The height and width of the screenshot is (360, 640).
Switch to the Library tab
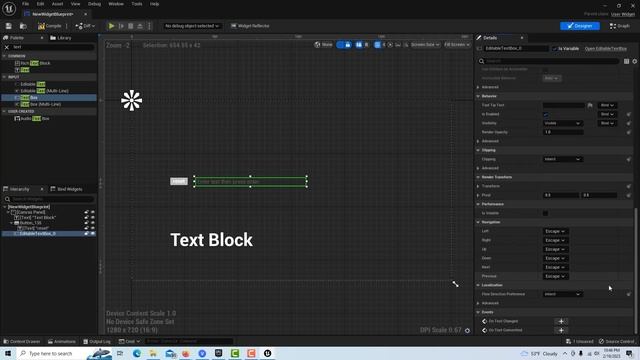click(x=61, y=38)
